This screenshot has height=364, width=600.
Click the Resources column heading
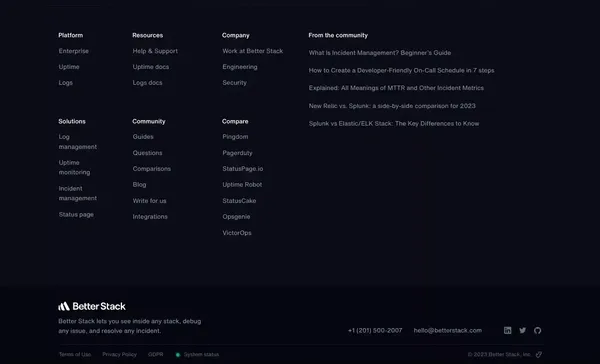point(148,35)
